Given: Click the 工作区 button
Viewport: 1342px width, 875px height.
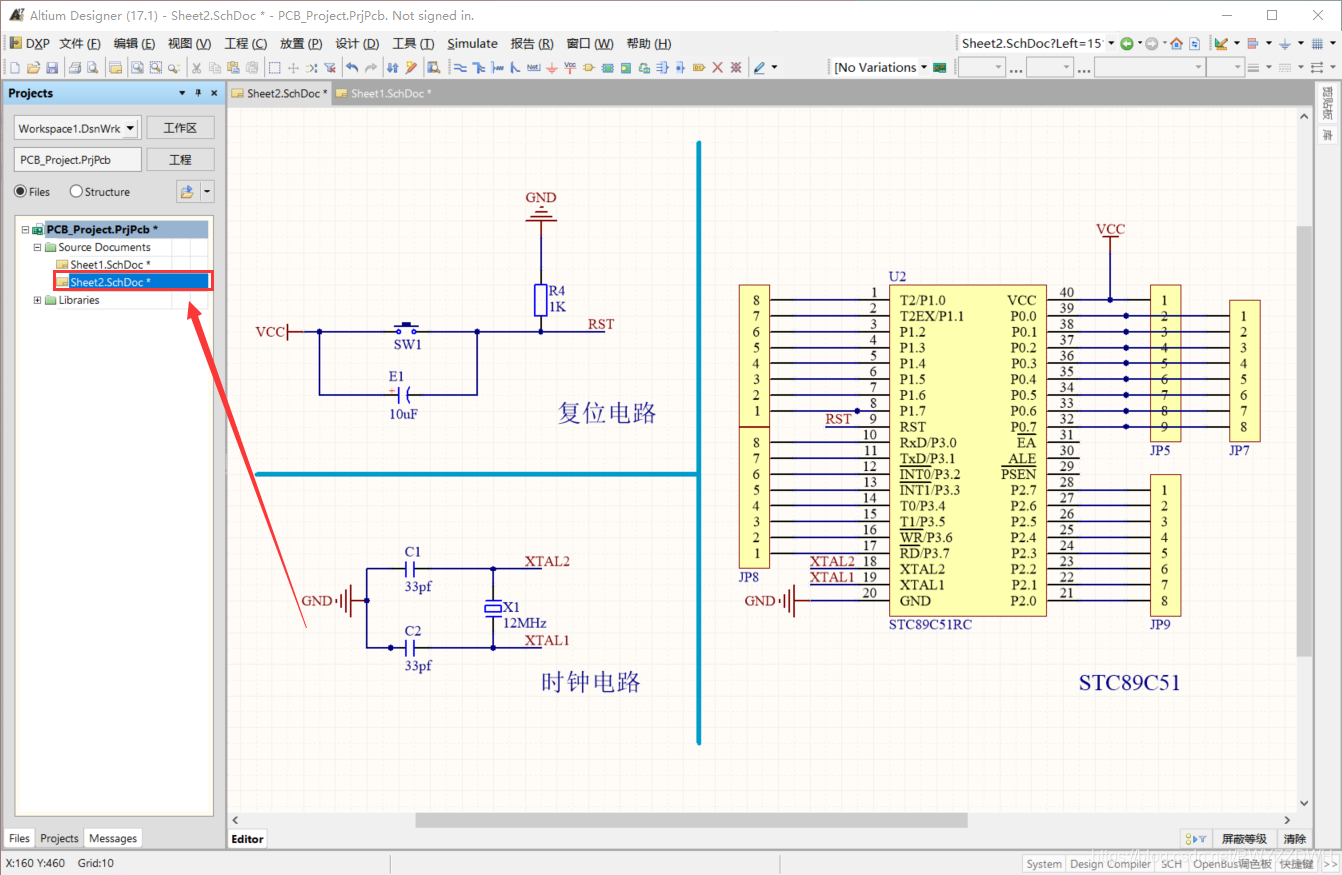Looking at the screenshot, I should [x=180, y=128].
